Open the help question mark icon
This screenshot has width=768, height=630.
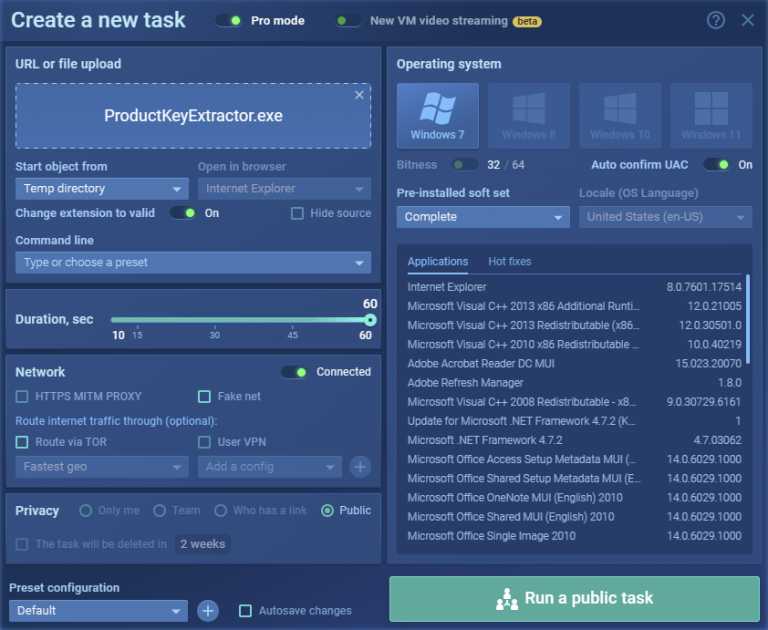point(715,20)
